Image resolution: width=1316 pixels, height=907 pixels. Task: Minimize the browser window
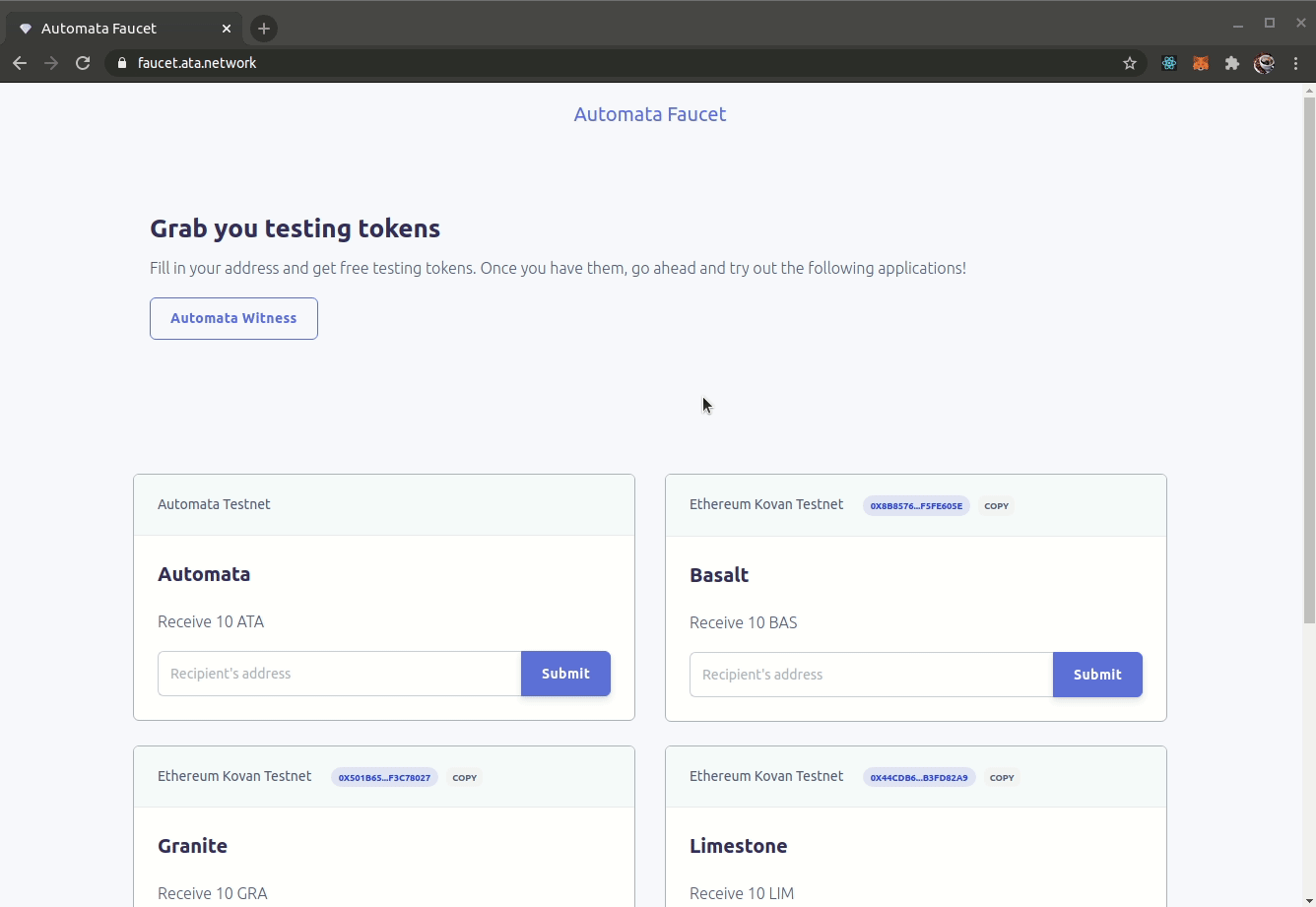pos(1238,23)
